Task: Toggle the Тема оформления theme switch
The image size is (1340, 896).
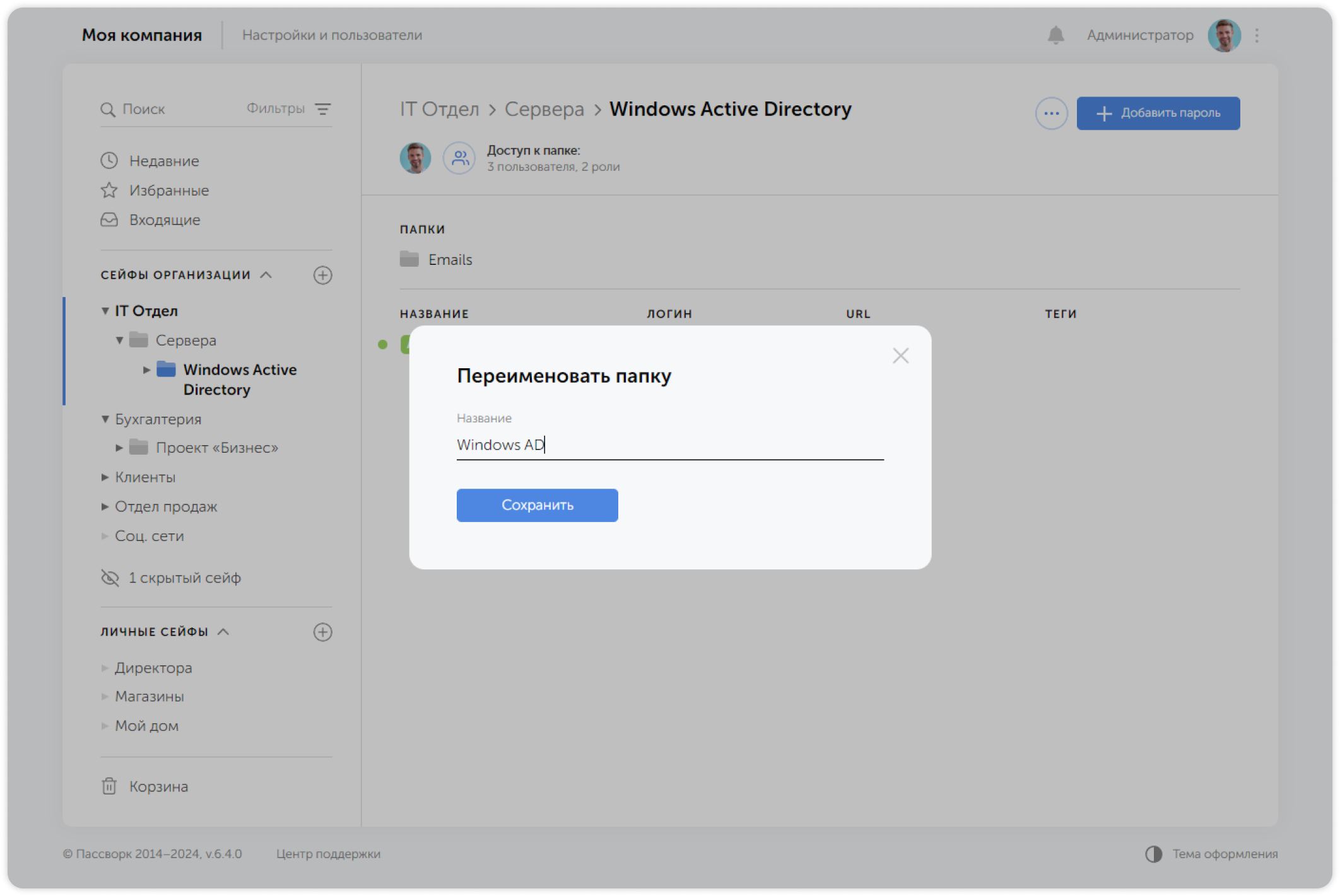Action: (x=1153, y=854)
